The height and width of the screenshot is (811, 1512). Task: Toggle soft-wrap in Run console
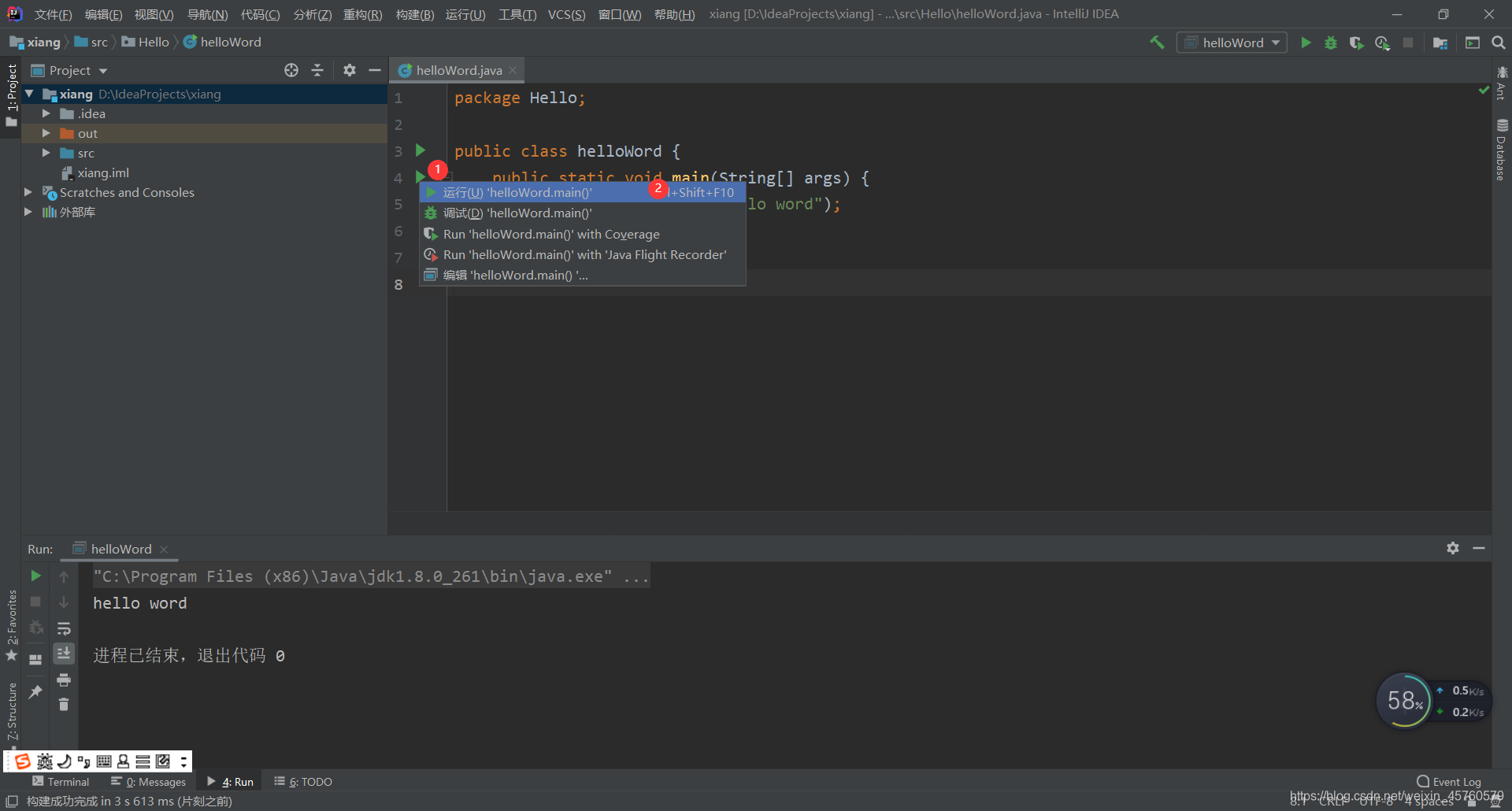point(64,628)
